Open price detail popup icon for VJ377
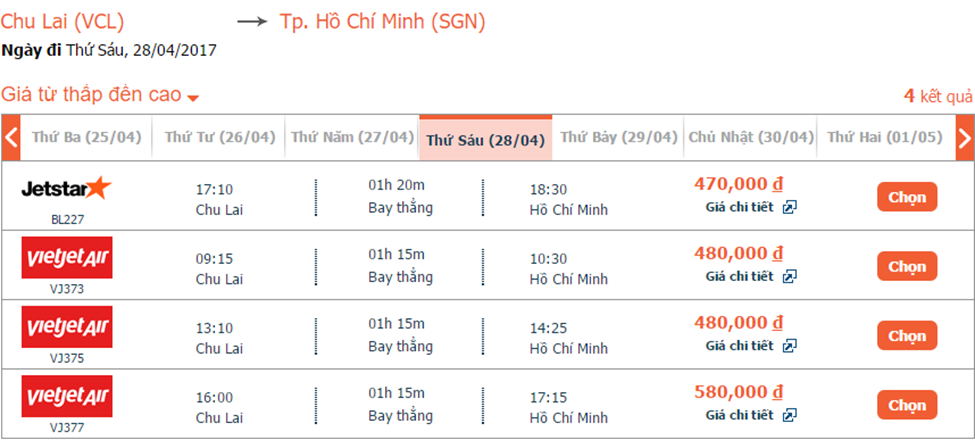Screen dimensions: 975x440 pos(790,415)
